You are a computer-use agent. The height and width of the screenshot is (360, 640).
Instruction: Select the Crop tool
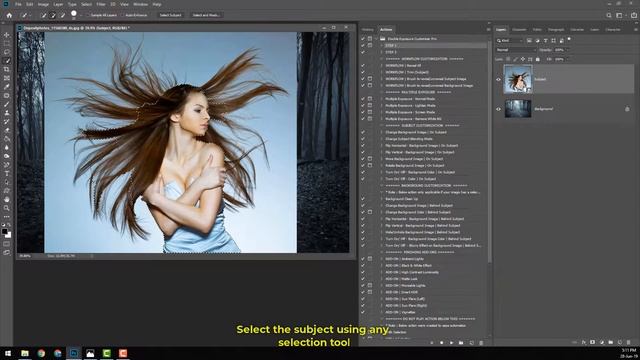[7, 69]
